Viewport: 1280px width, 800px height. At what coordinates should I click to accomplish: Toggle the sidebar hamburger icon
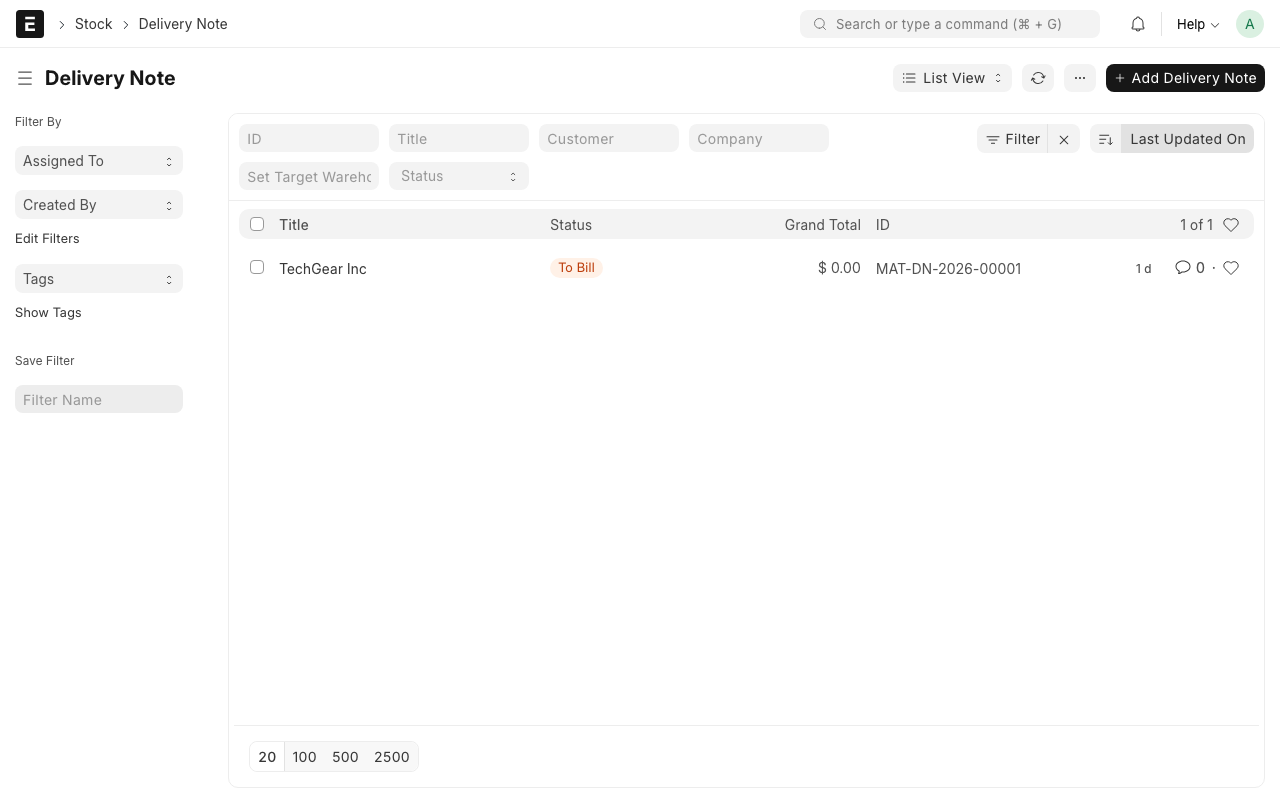click(25, 78)
